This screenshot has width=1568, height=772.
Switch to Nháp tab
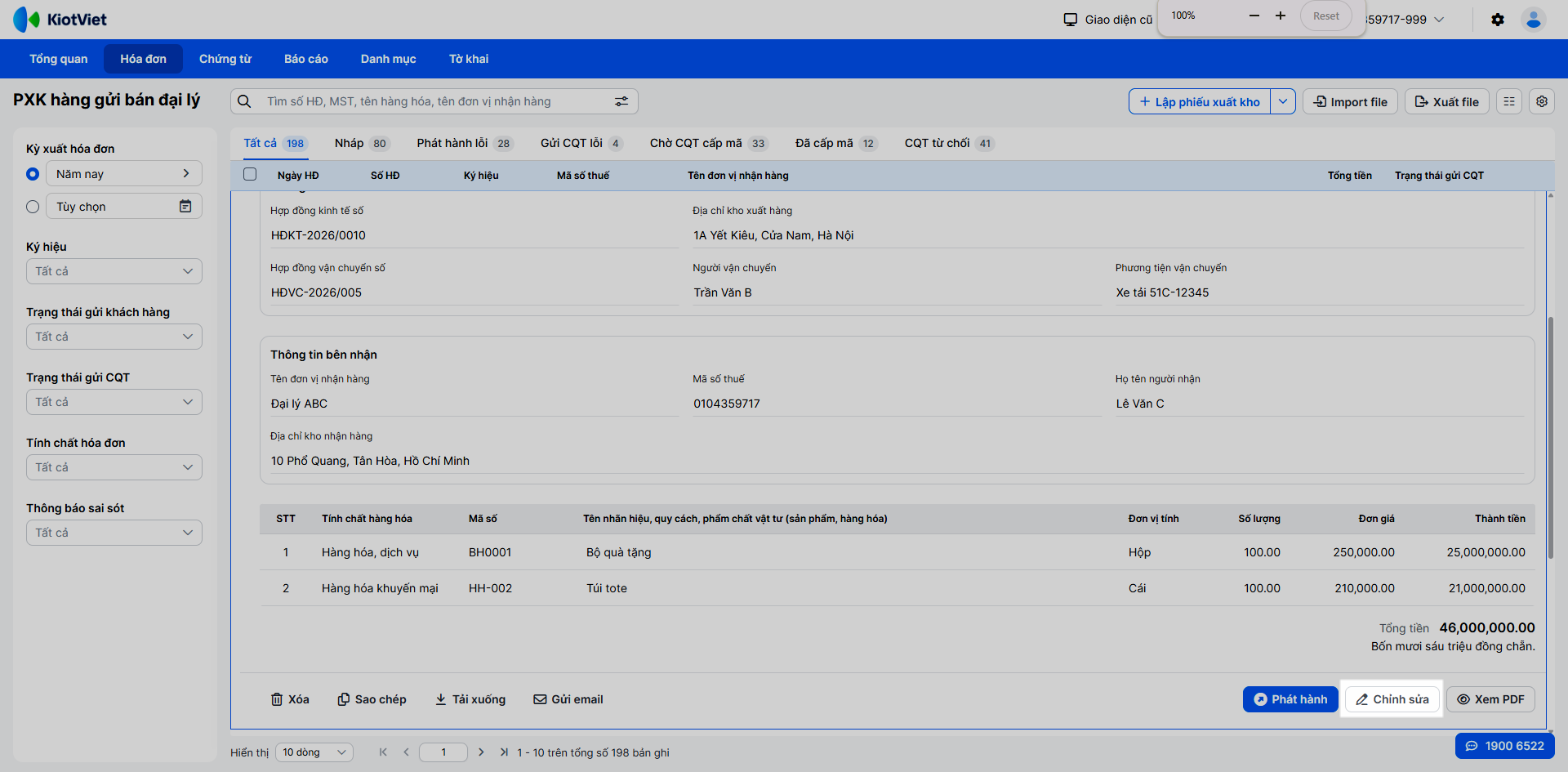[x=362, y=143]
